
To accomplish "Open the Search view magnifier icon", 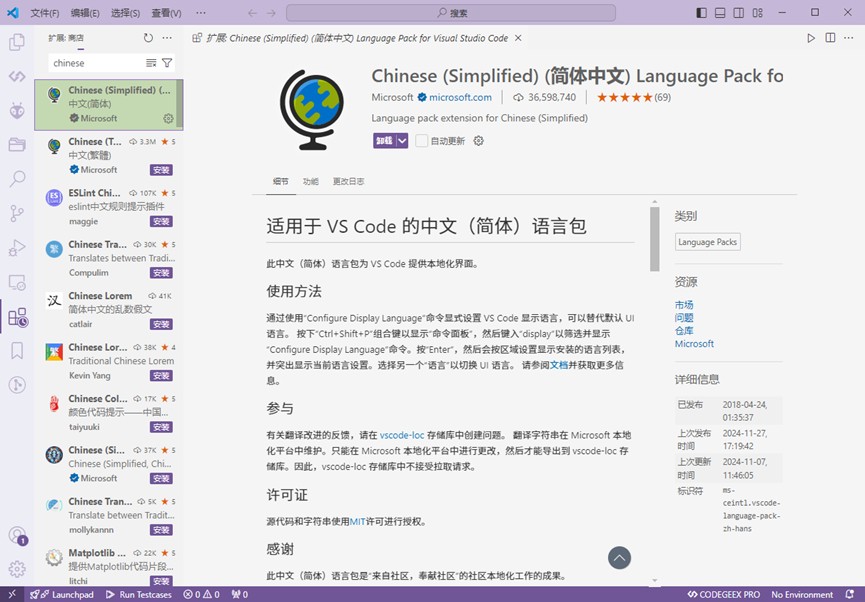I will (x=17, y=179).
